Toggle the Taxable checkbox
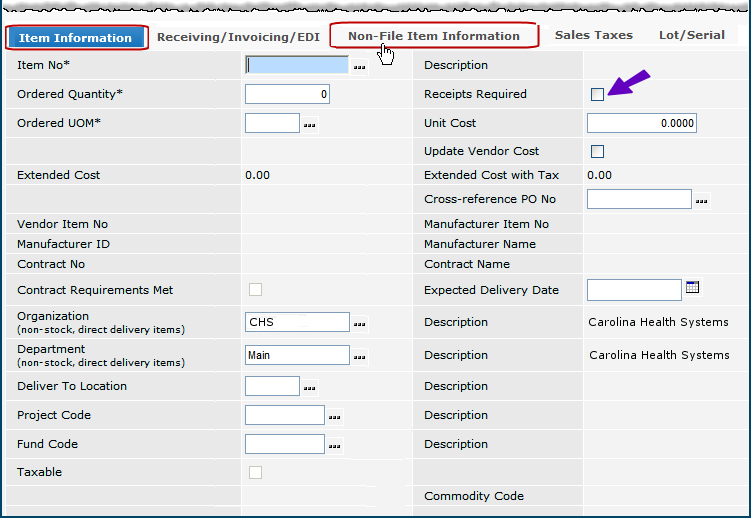 [256, 472]
